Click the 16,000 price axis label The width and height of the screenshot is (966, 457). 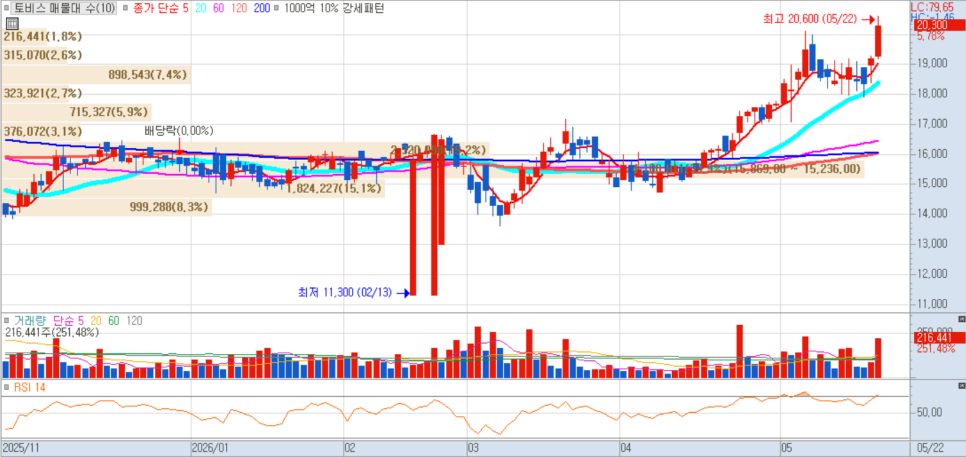tap(932, 153)
